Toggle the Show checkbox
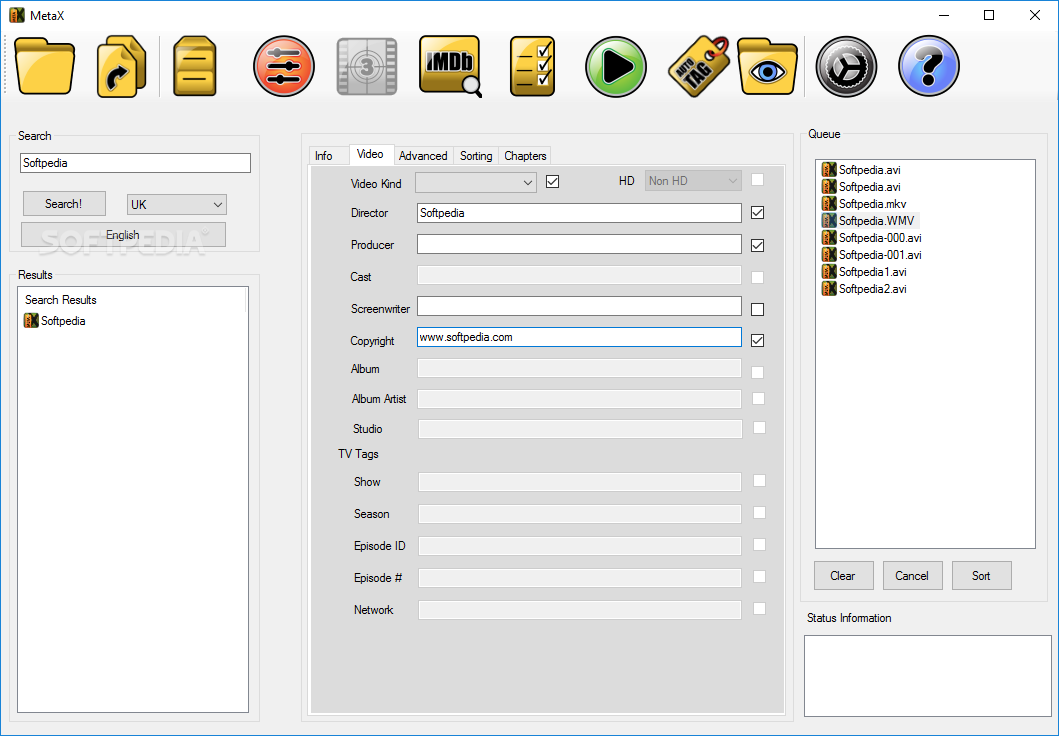Screen dimensions: 1059x736 (x=759, y=480)
